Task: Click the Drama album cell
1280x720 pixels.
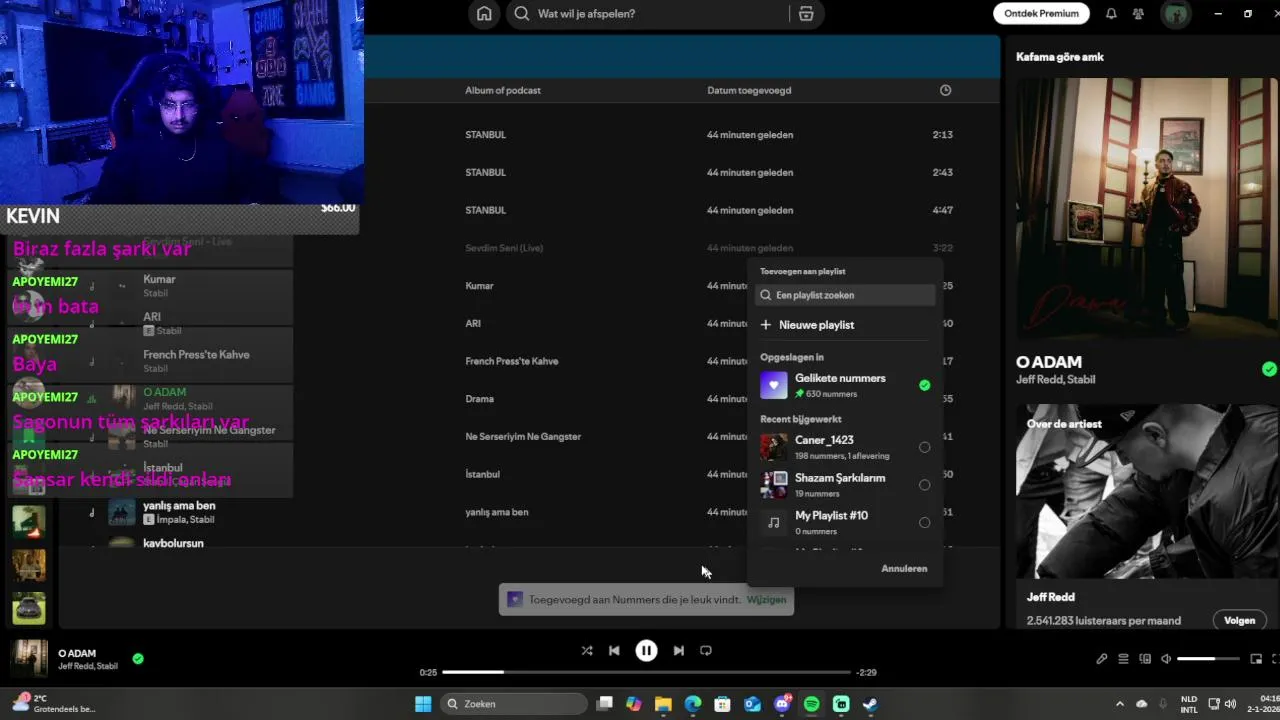Action: click(480, 399)
